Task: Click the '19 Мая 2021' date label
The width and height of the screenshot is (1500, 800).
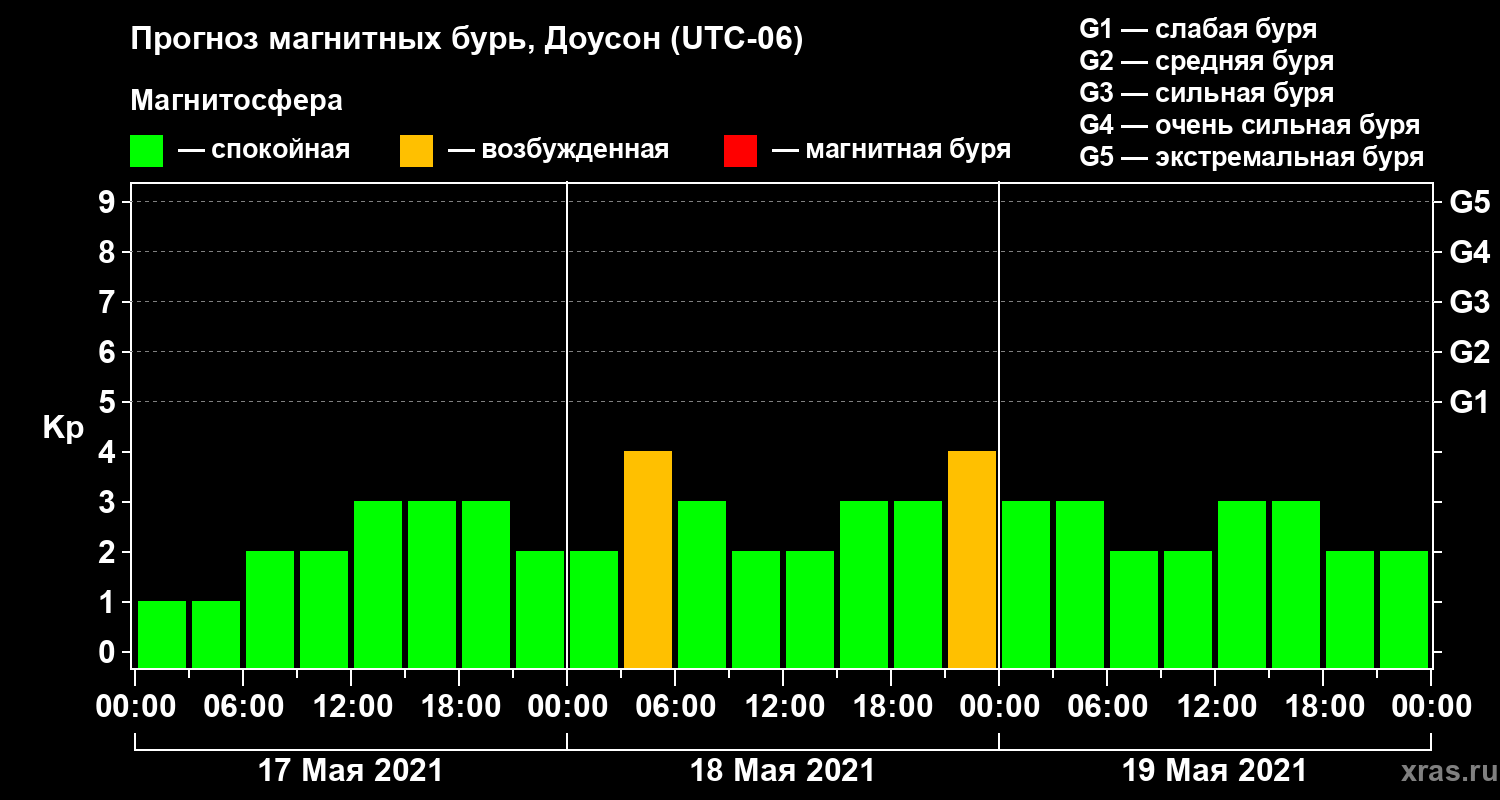Action: click(x=1214, y=771)
